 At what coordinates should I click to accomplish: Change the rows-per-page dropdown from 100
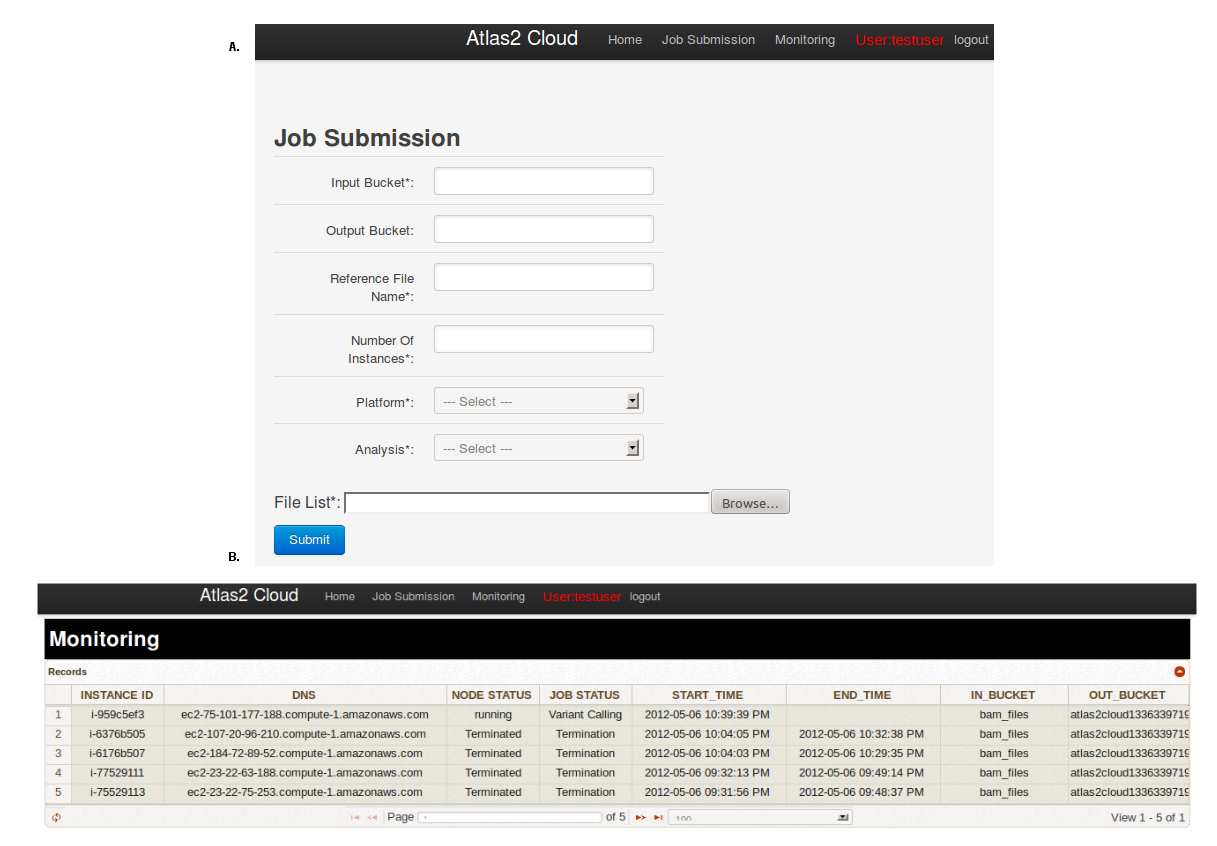760,818
